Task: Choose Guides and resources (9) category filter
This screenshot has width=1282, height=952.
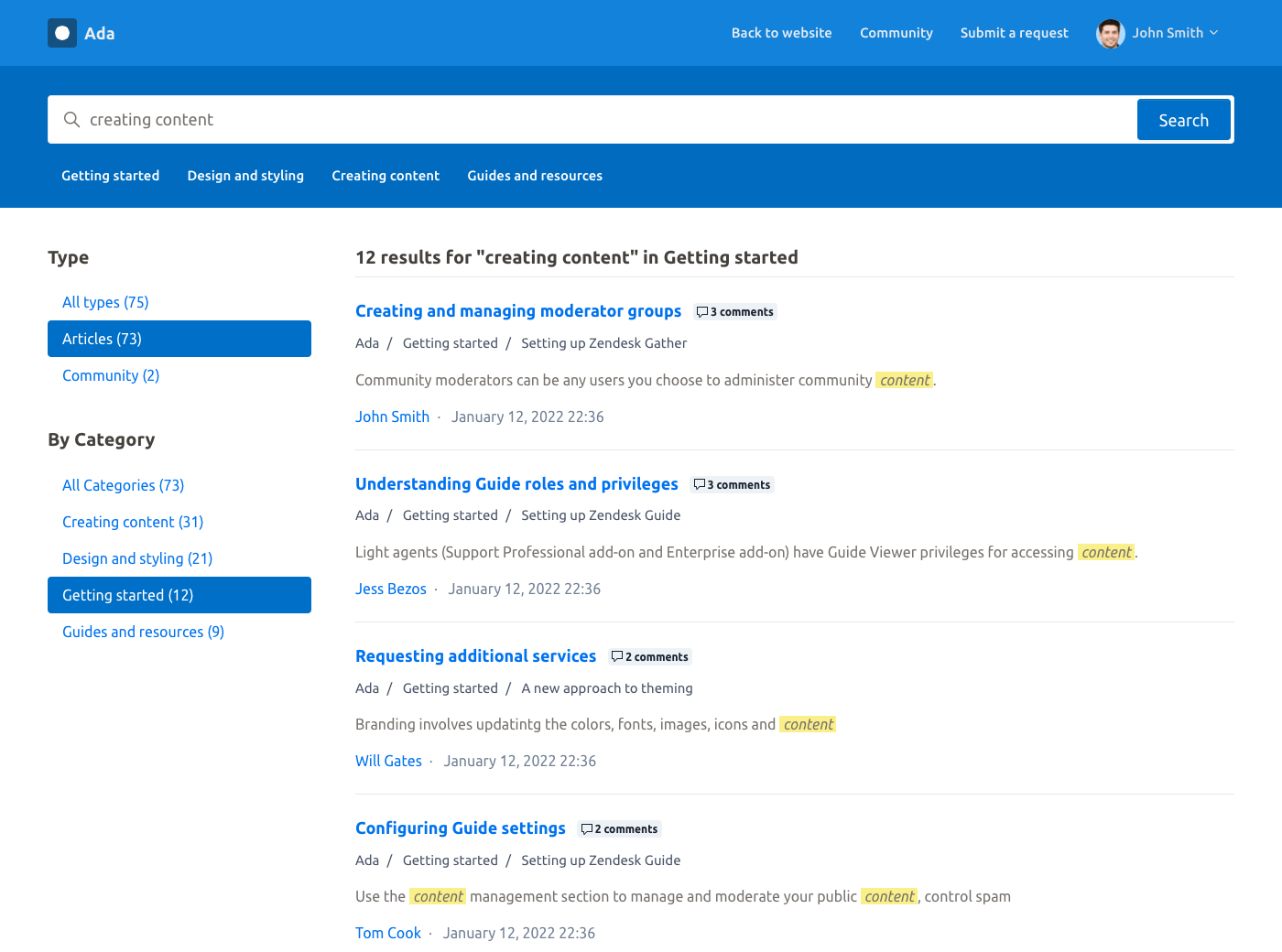Action: coord(143,632)
